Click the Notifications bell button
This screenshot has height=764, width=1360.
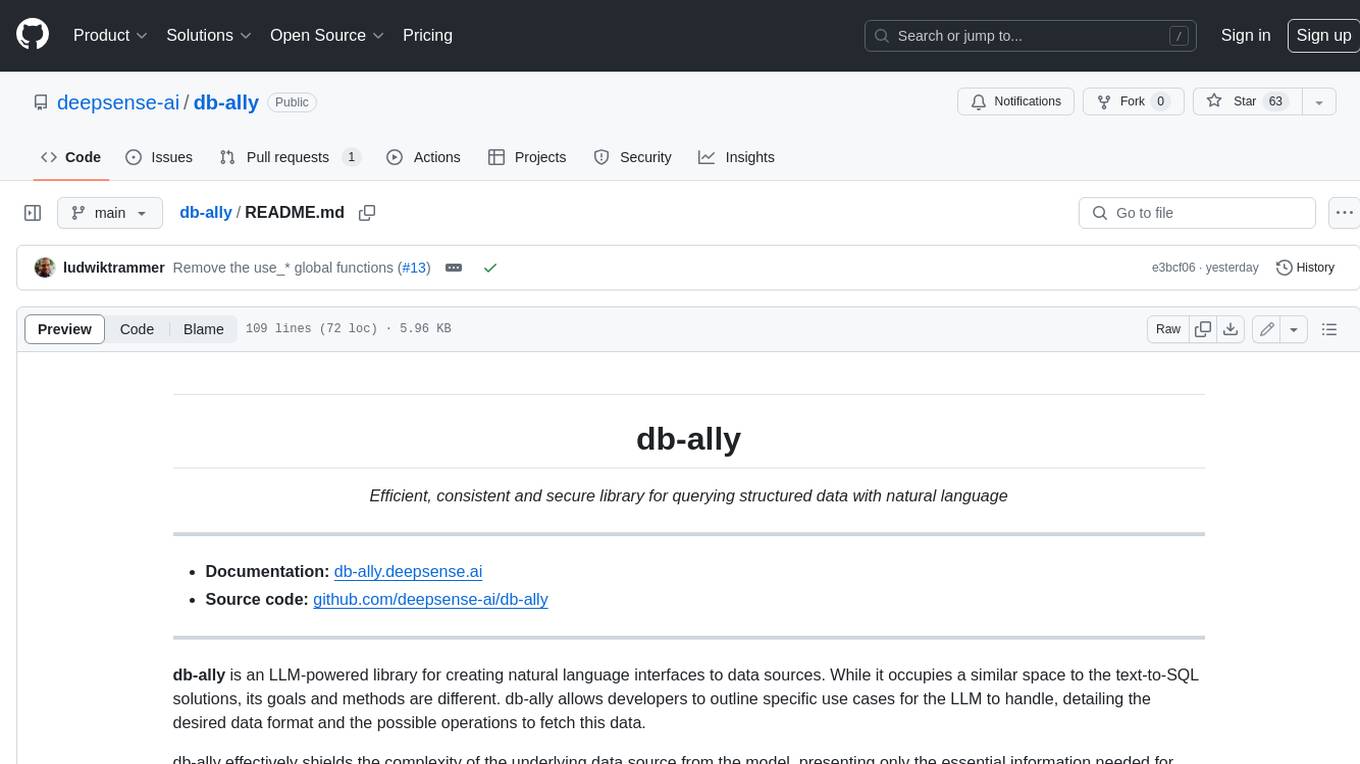[x=1016, y=102]
